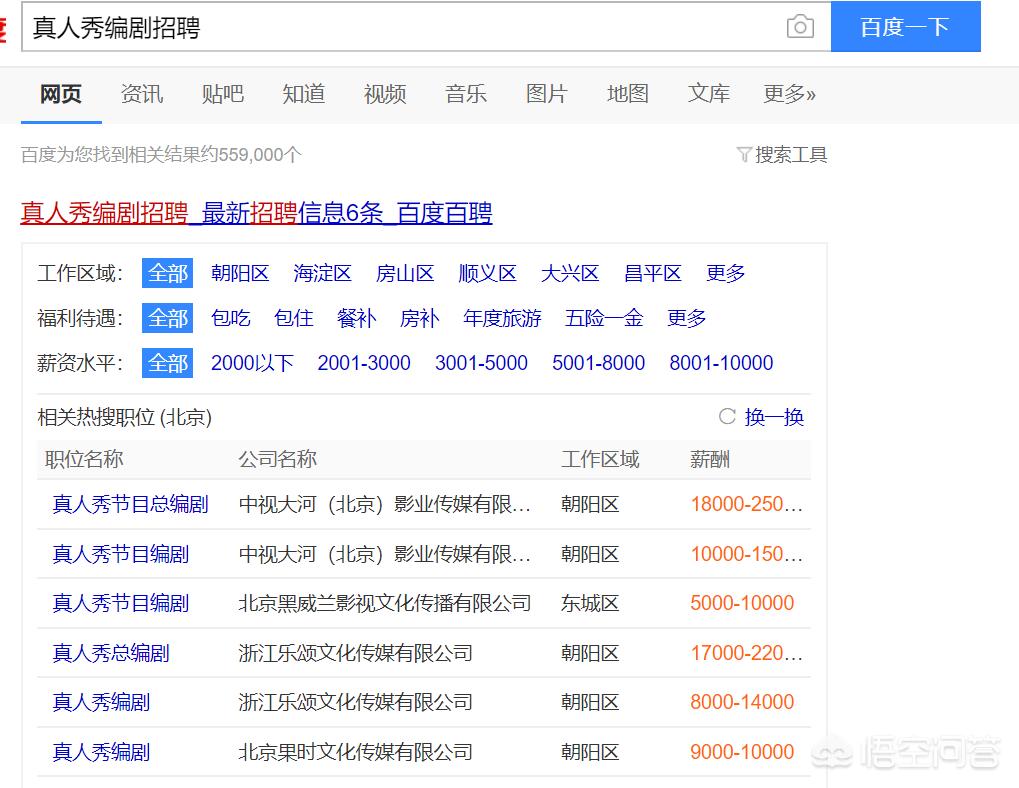Choose the 2001-3000 salary range
The width and height of the screenshot is (1019, 788).
click(x=364, y=362)
